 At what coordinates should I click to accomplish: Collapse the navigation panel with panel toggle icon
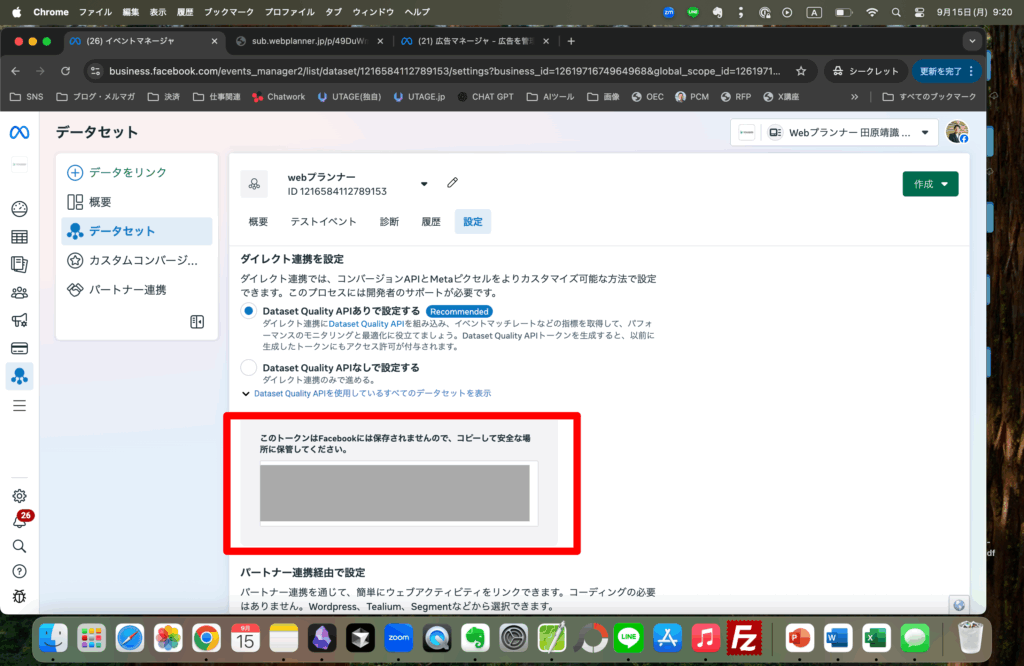pos(197,322)
